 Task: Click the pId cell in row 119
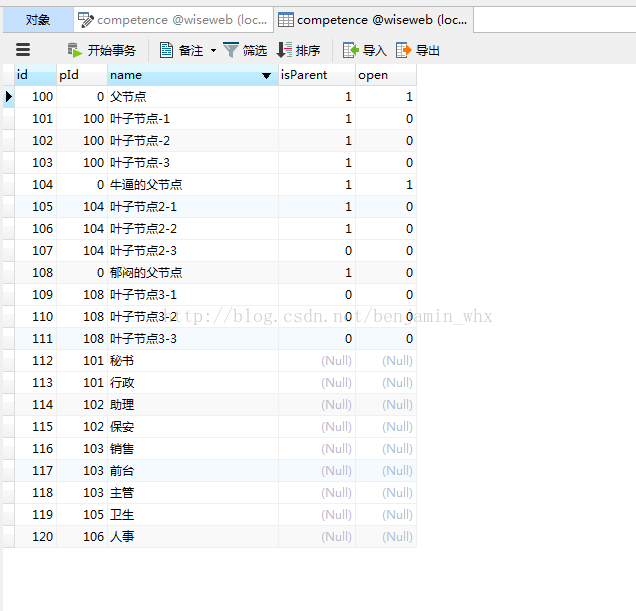[82, 514]
